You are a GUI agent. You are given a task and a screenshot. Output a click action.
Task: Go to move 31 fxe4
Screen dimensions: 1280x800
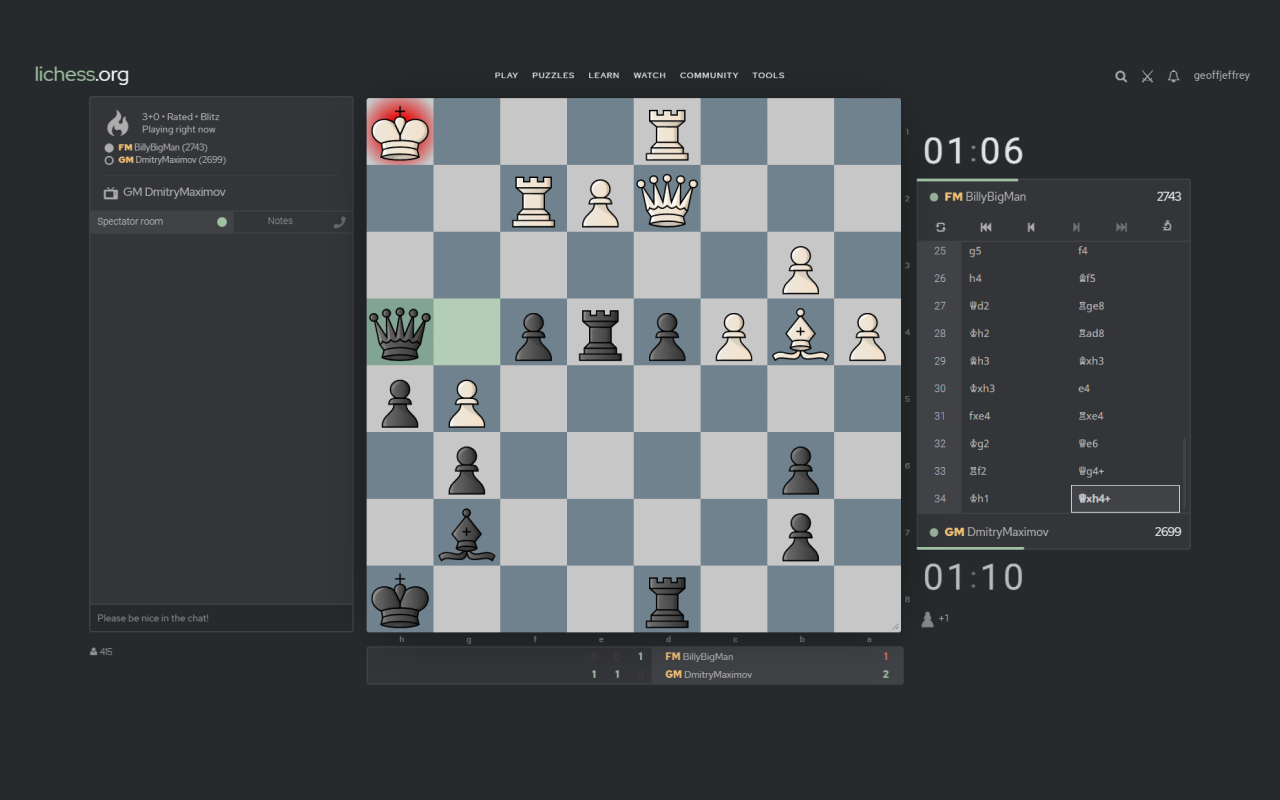click(1016, 416)
